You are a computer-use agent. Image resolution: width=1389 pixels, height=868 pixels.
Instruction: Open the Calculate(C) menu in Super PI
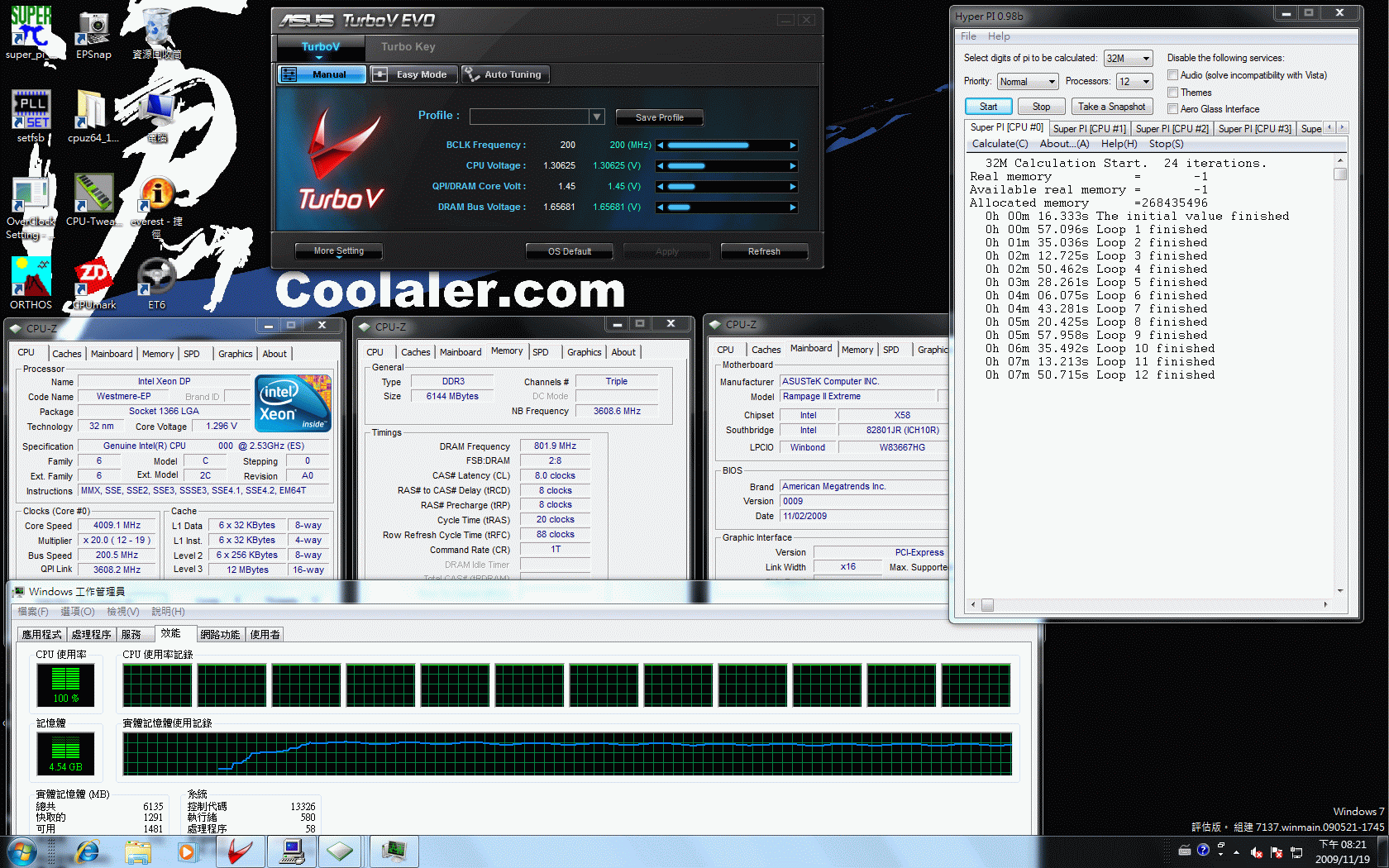pyautogui.click(x=1000, y=144)
